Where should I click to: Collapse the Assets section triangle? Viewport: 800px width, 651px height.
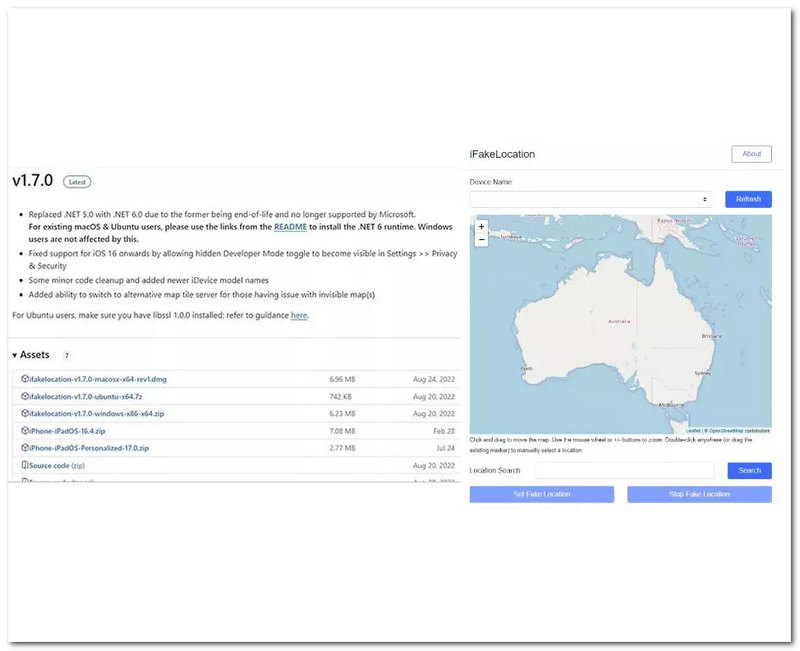click(15, 356)
